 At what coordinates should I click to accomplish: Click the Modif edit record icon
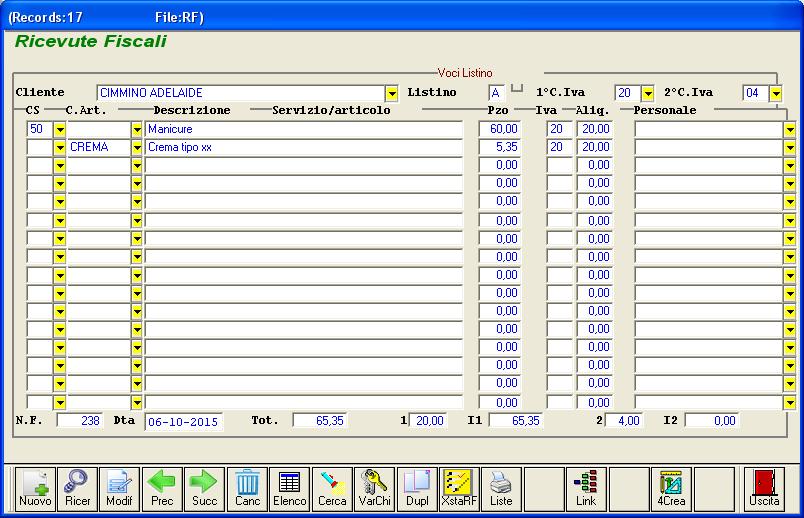coord(119,489)
